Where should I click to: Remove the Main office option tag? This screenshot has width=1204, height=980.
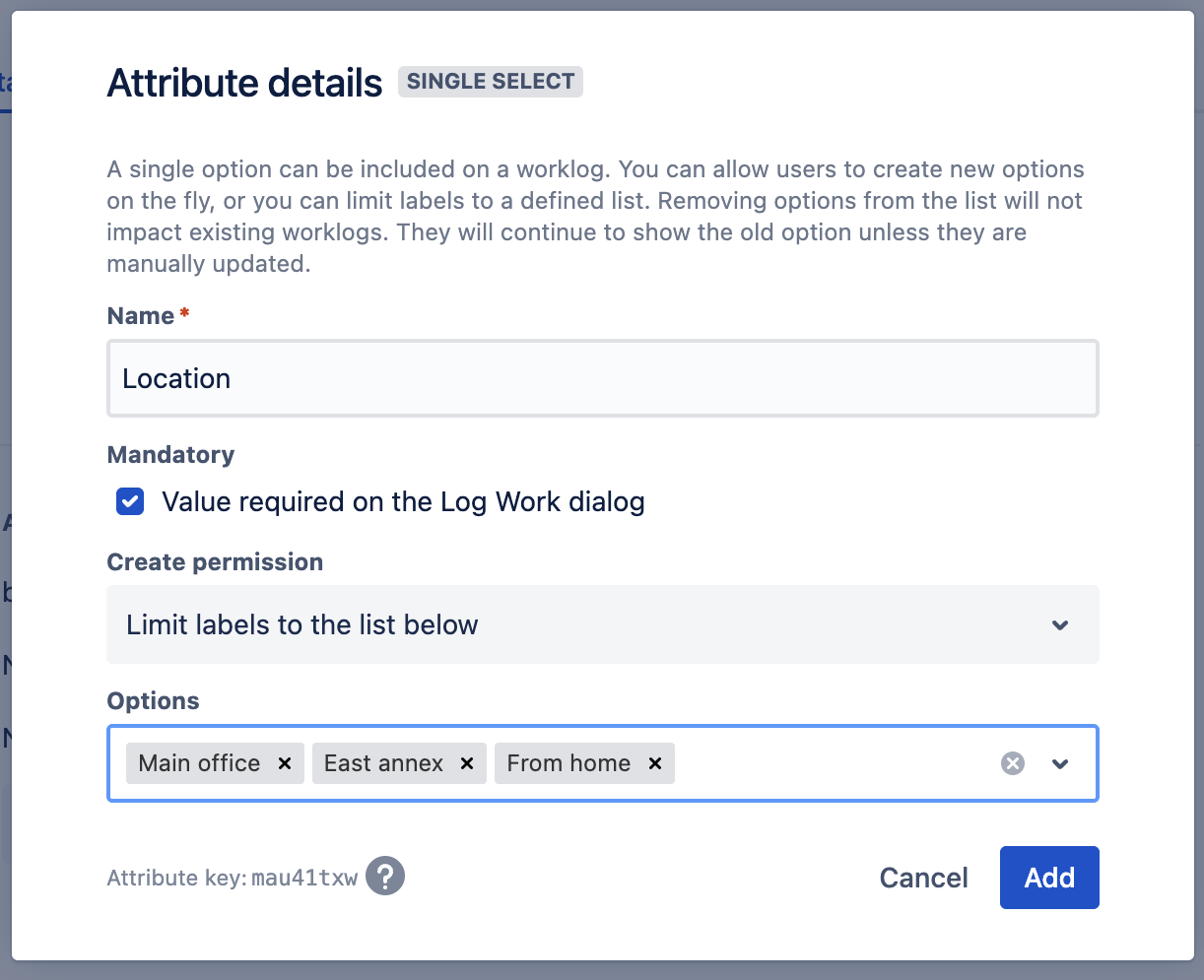[x=285, y=764]
